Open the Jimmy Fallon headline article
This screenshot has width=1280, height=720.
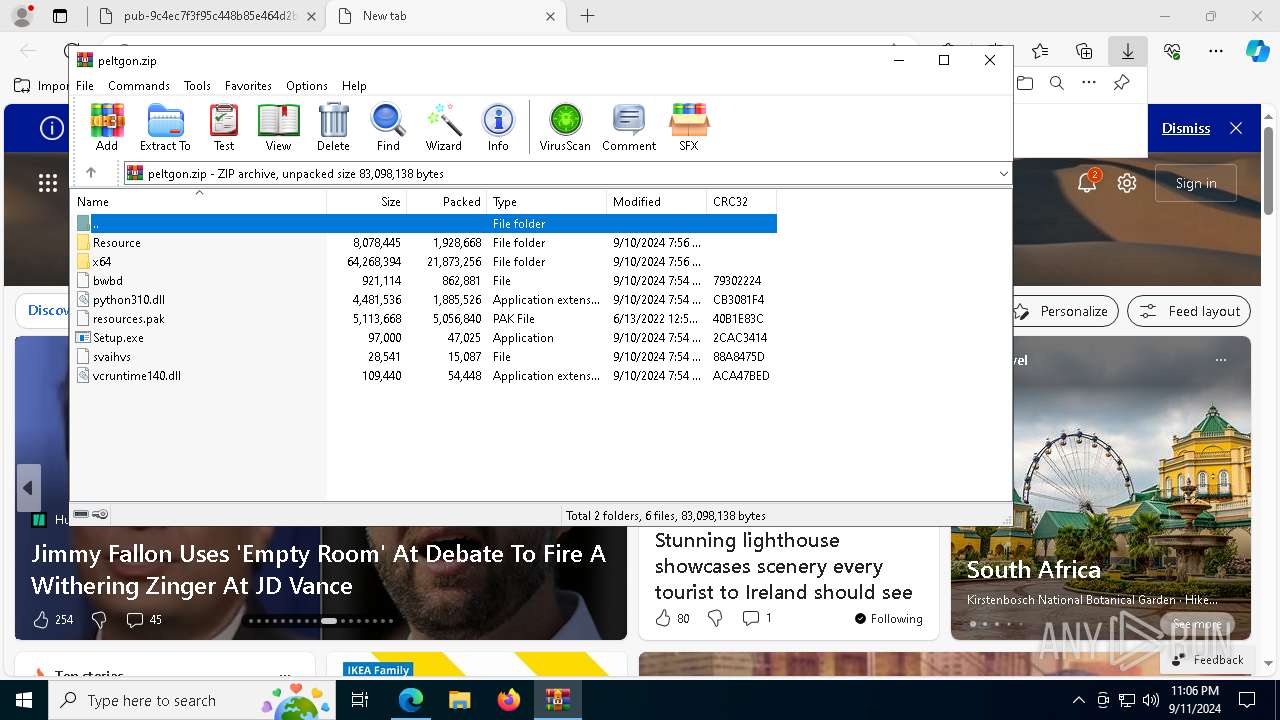[x=319, y=569]
